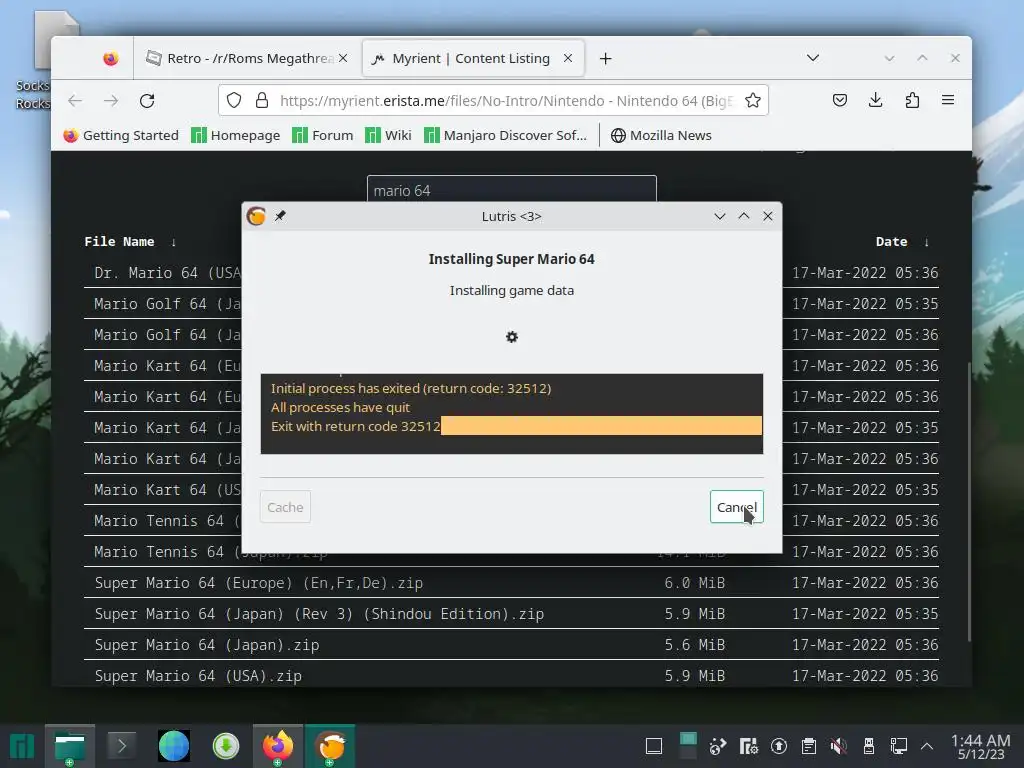Open Getting Started bookmark
1024x768 pixels.
[121, 135]
